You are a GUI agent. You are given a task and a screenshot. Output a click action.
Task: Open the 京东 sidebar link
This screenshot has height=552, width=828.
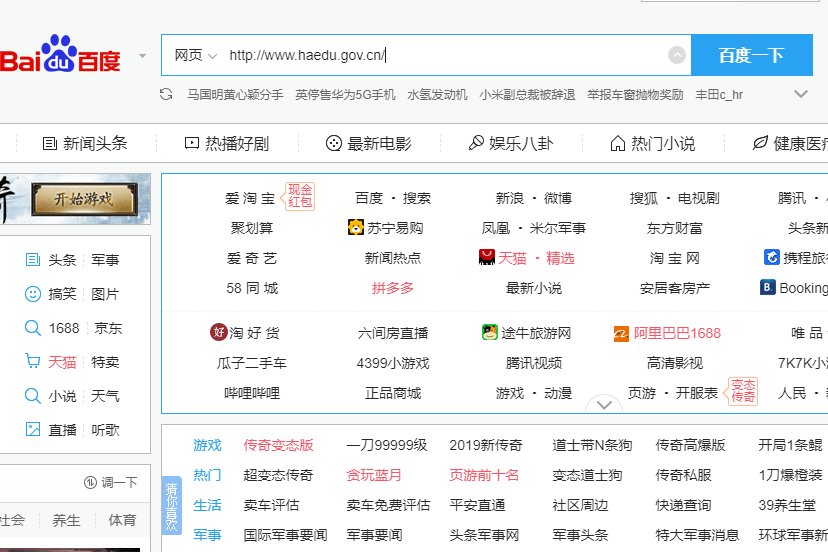pos(108,328)
